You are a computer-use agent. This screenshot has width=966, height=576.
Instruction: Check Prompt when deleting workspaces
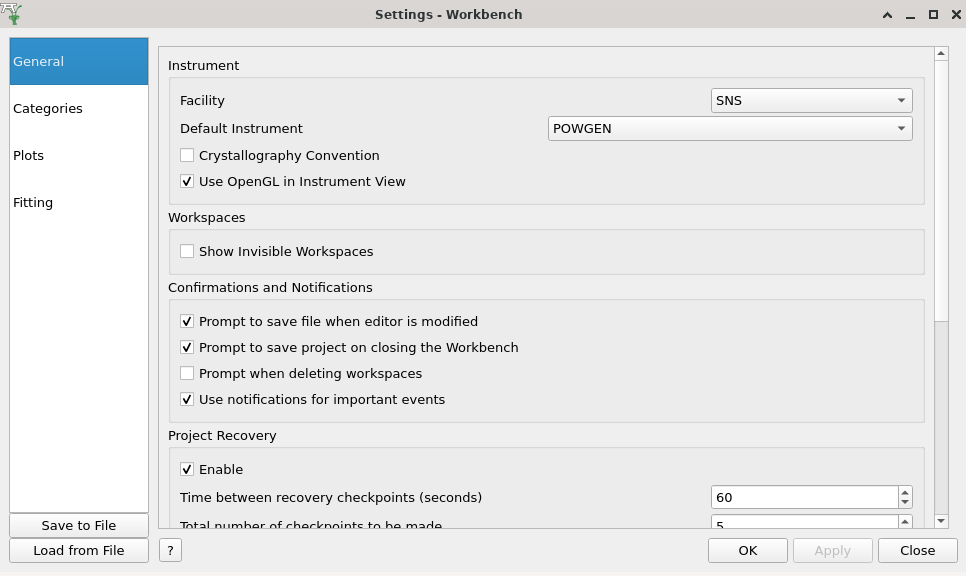187,374
